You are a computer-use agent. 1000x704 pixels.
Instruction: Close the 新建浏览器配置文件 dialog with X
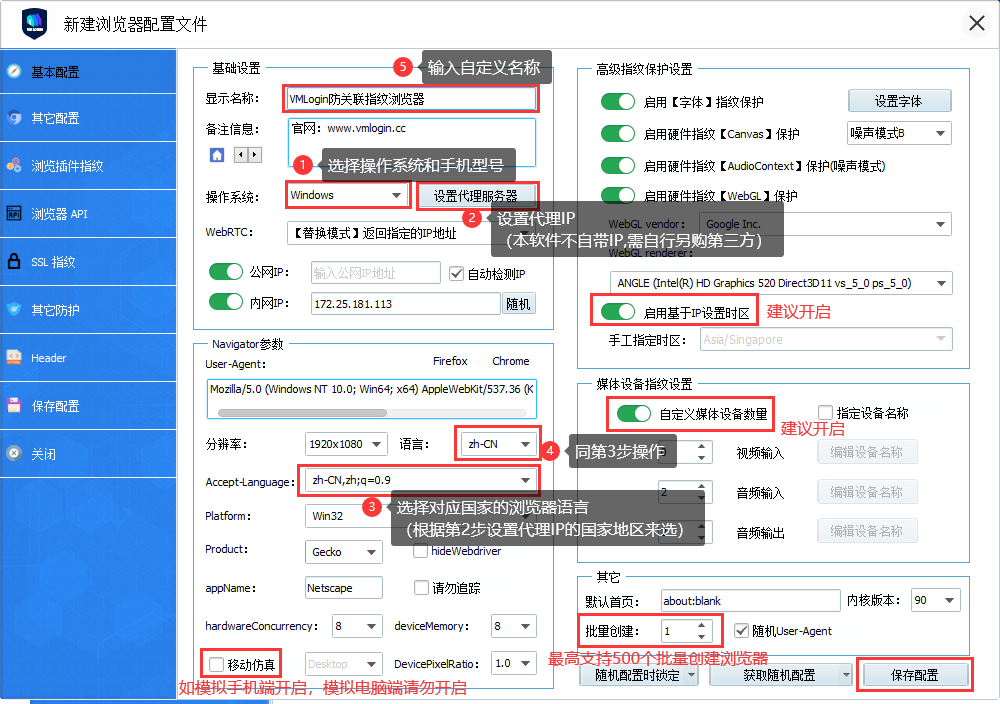click(x=976, y=24)
